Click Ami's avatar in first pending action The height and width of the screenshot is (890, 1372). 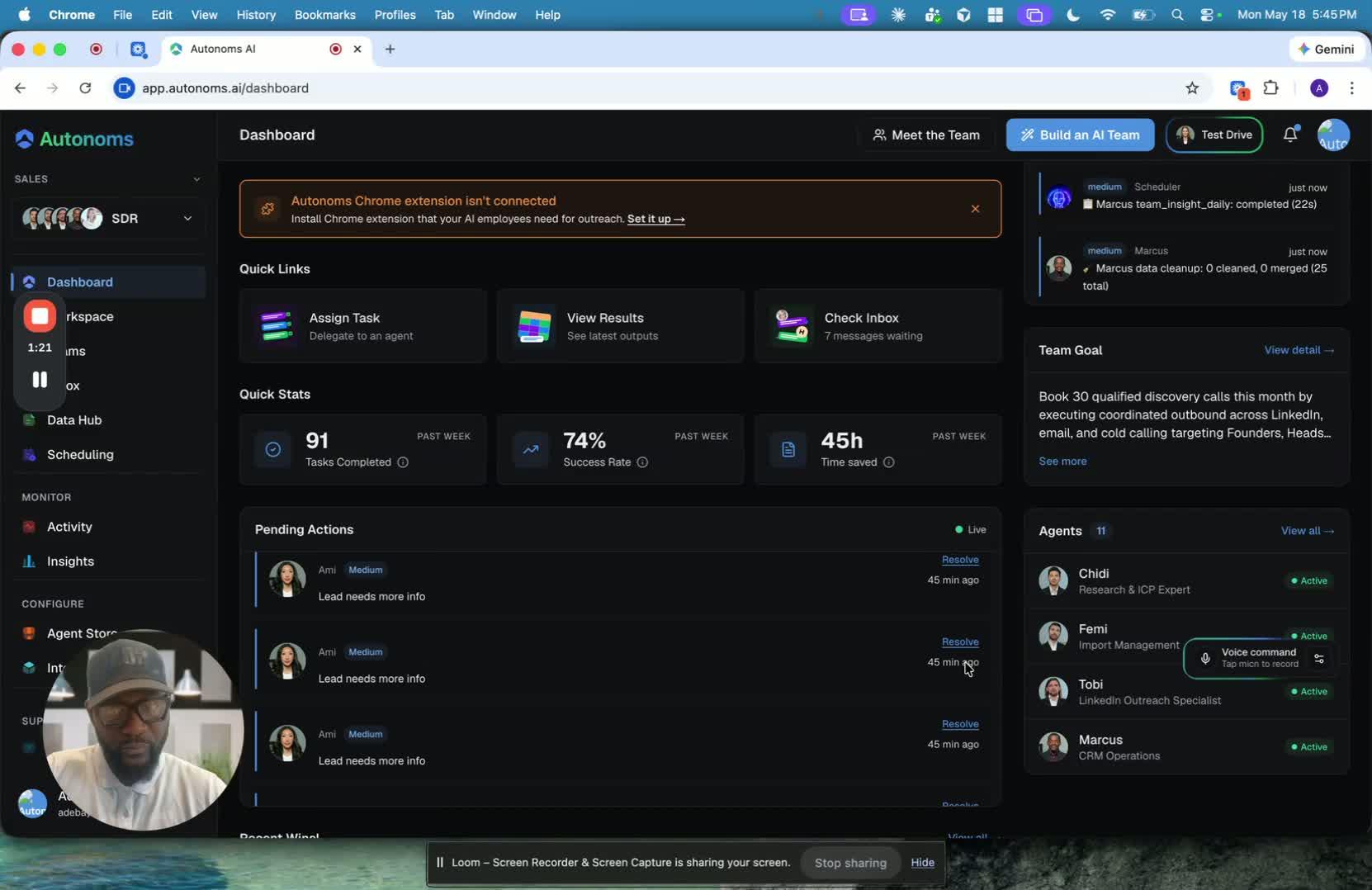pyautogui.click(x=287, y=580)
